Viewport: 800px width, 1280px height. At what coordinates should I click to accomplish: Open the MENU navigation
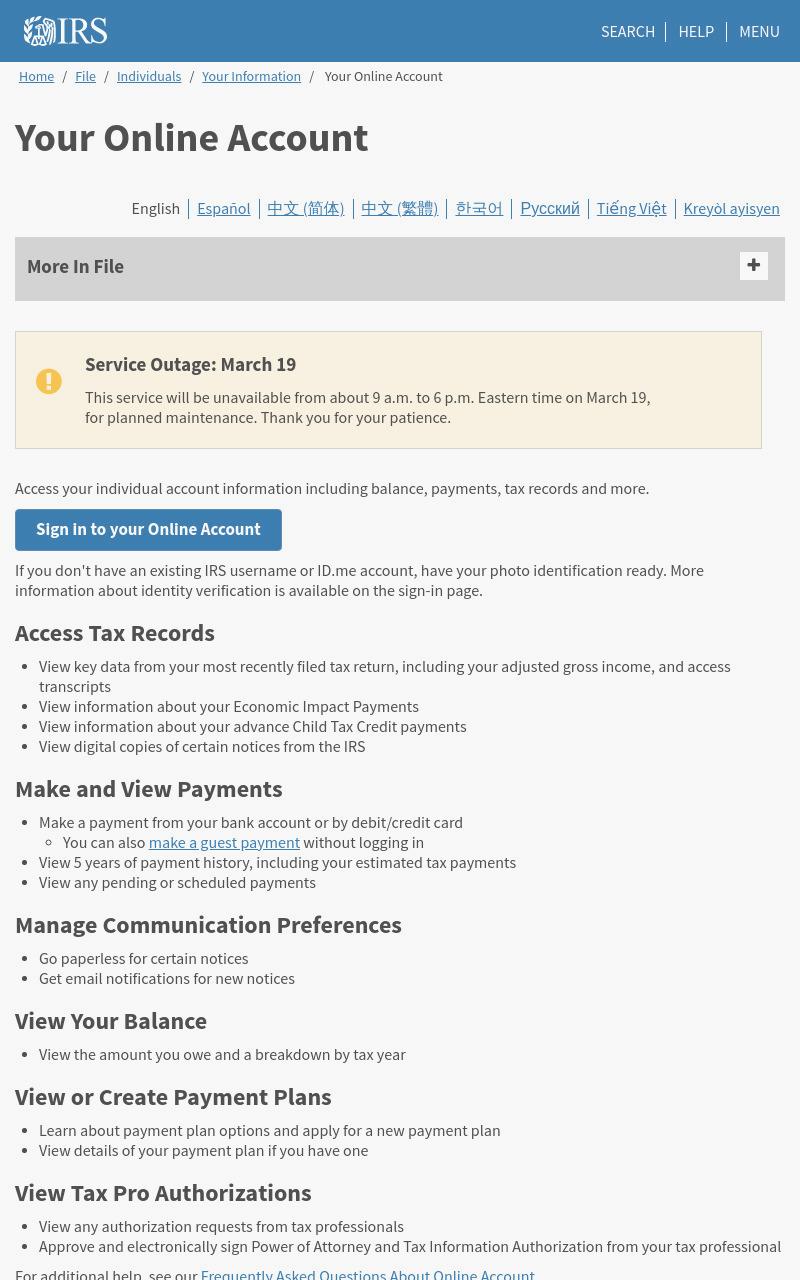pyautogui.click(x=759, y=31)
